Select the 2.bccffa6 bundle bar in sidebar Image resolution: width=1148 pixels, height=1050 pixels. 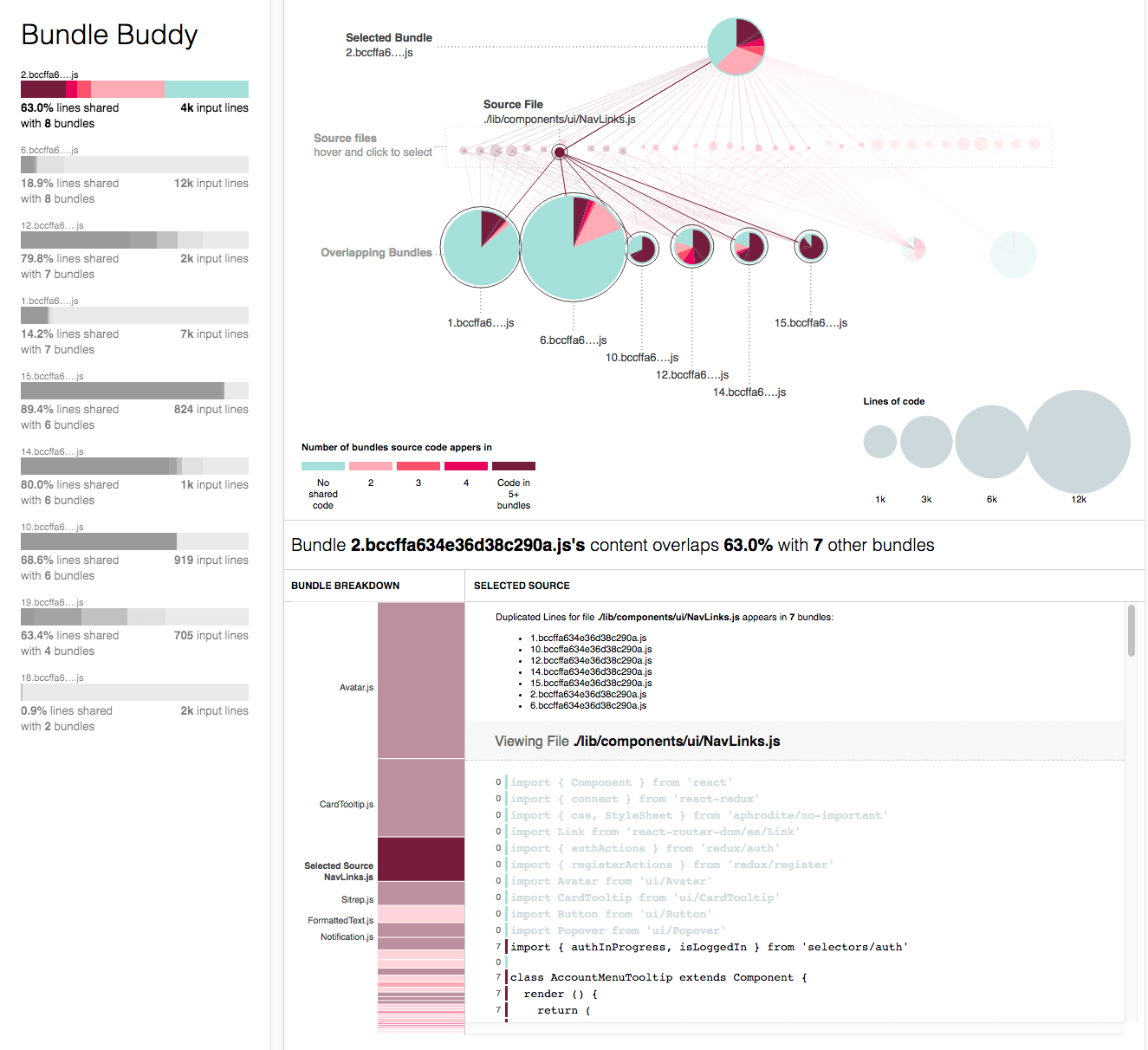(134, 89)
